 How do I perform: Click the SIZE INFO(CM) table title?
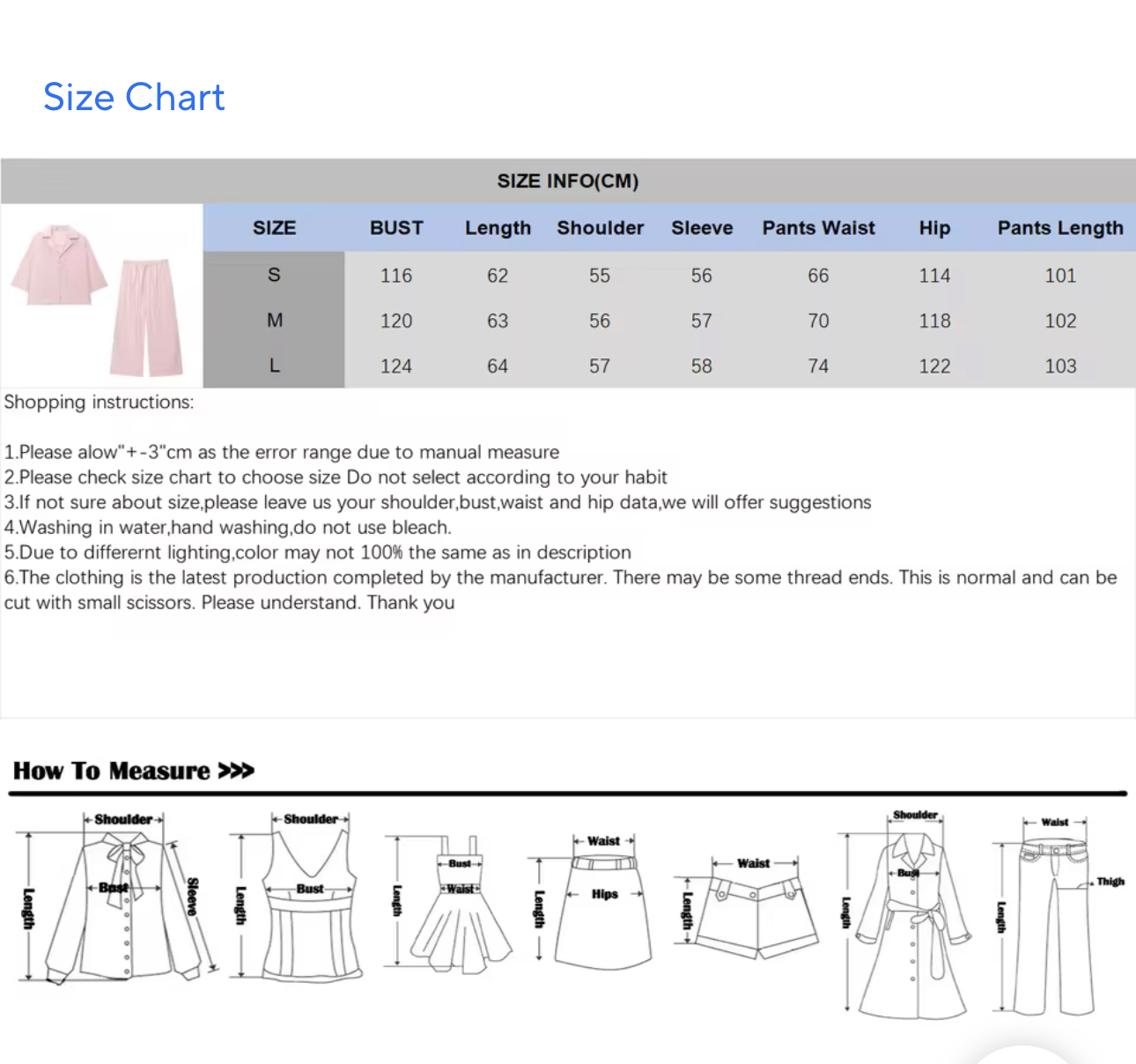(x=568, y=181)
